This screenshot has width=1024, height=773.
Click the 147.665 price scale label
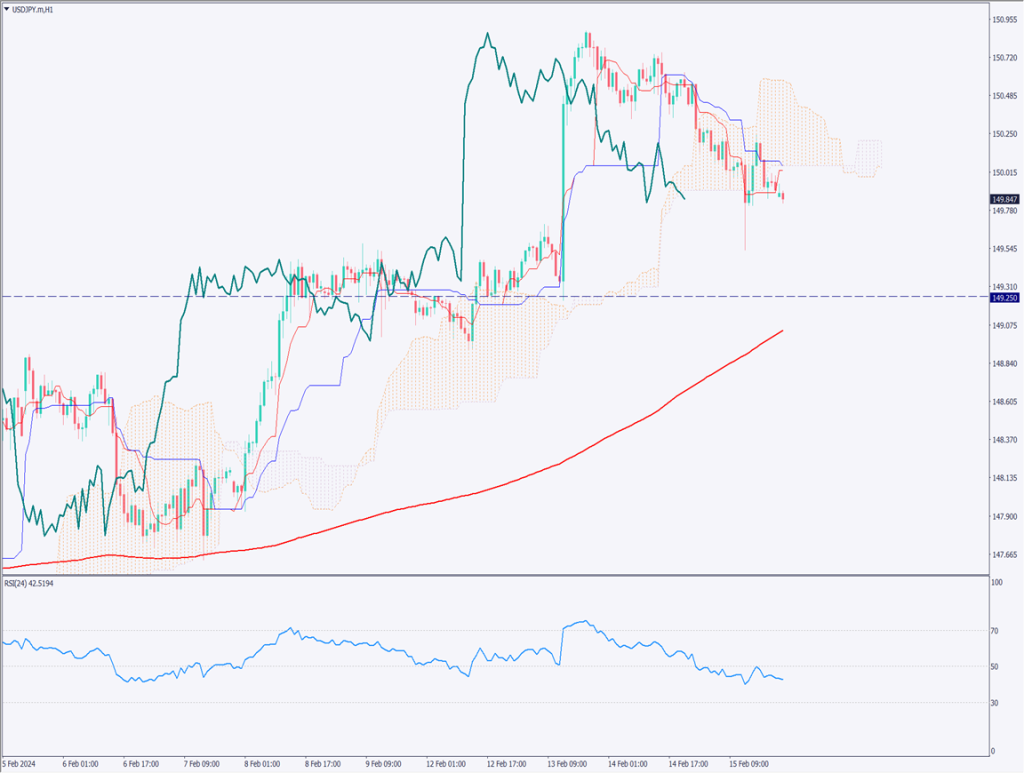tap(1004, 554)
